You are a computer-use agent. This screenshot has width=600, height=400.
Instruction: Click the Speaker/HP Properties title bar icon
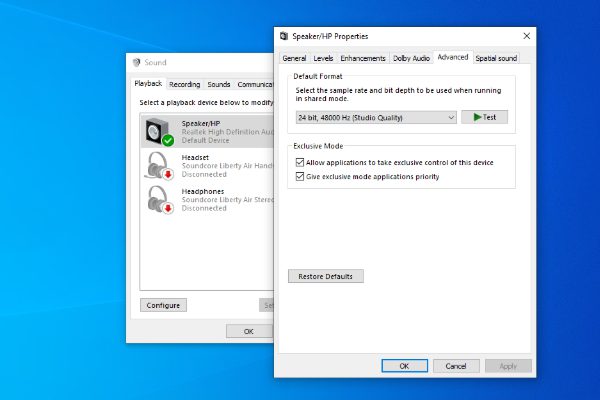click(x=284, y=36)
